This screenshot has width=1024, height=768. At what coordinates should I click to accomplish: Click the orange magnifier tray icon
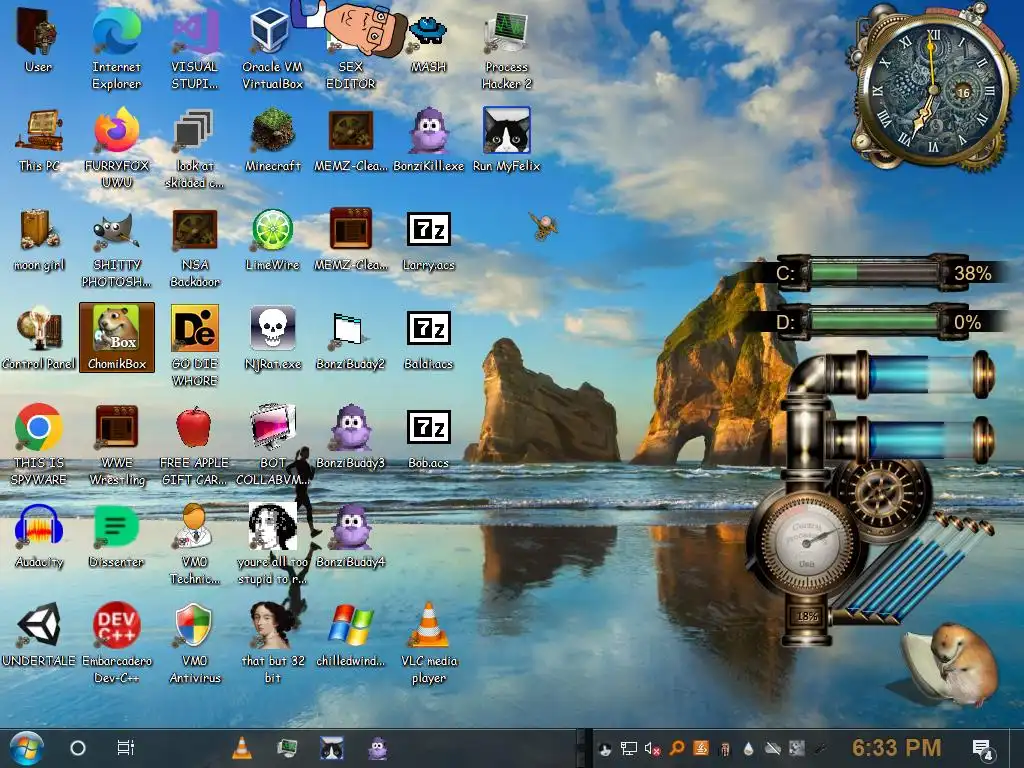coord(677,748)
